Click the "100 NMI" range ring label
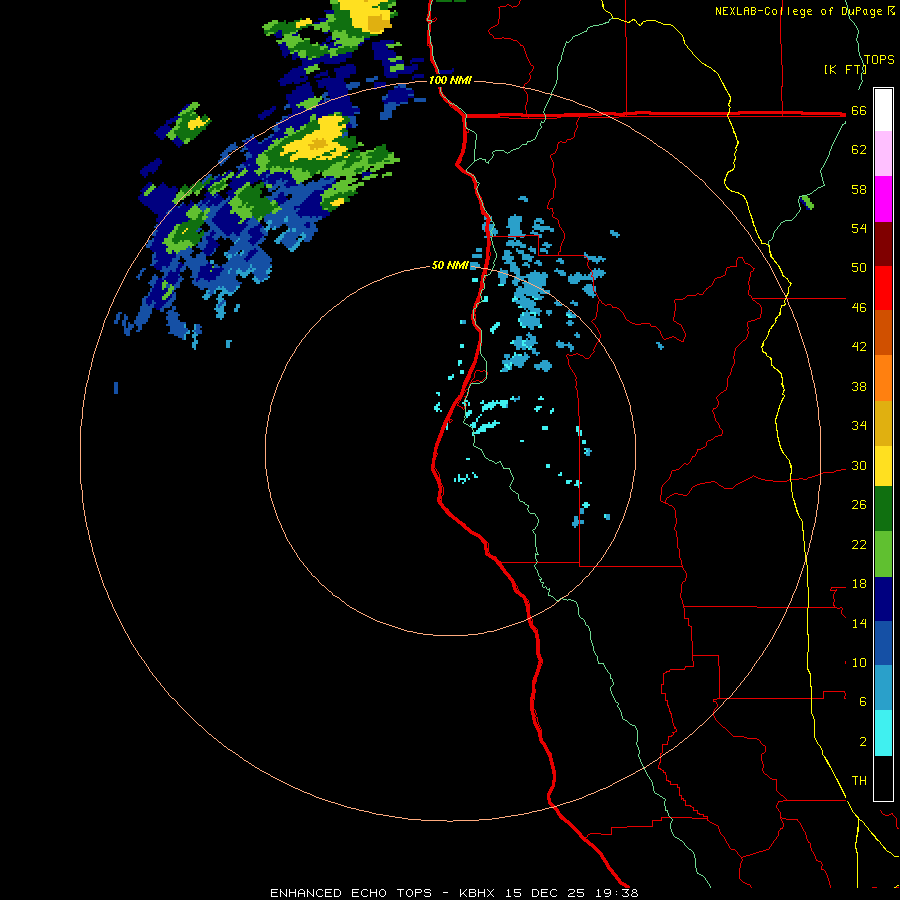Image resolution: width=900 pixels, height=900 pixels. click(450, 80)
